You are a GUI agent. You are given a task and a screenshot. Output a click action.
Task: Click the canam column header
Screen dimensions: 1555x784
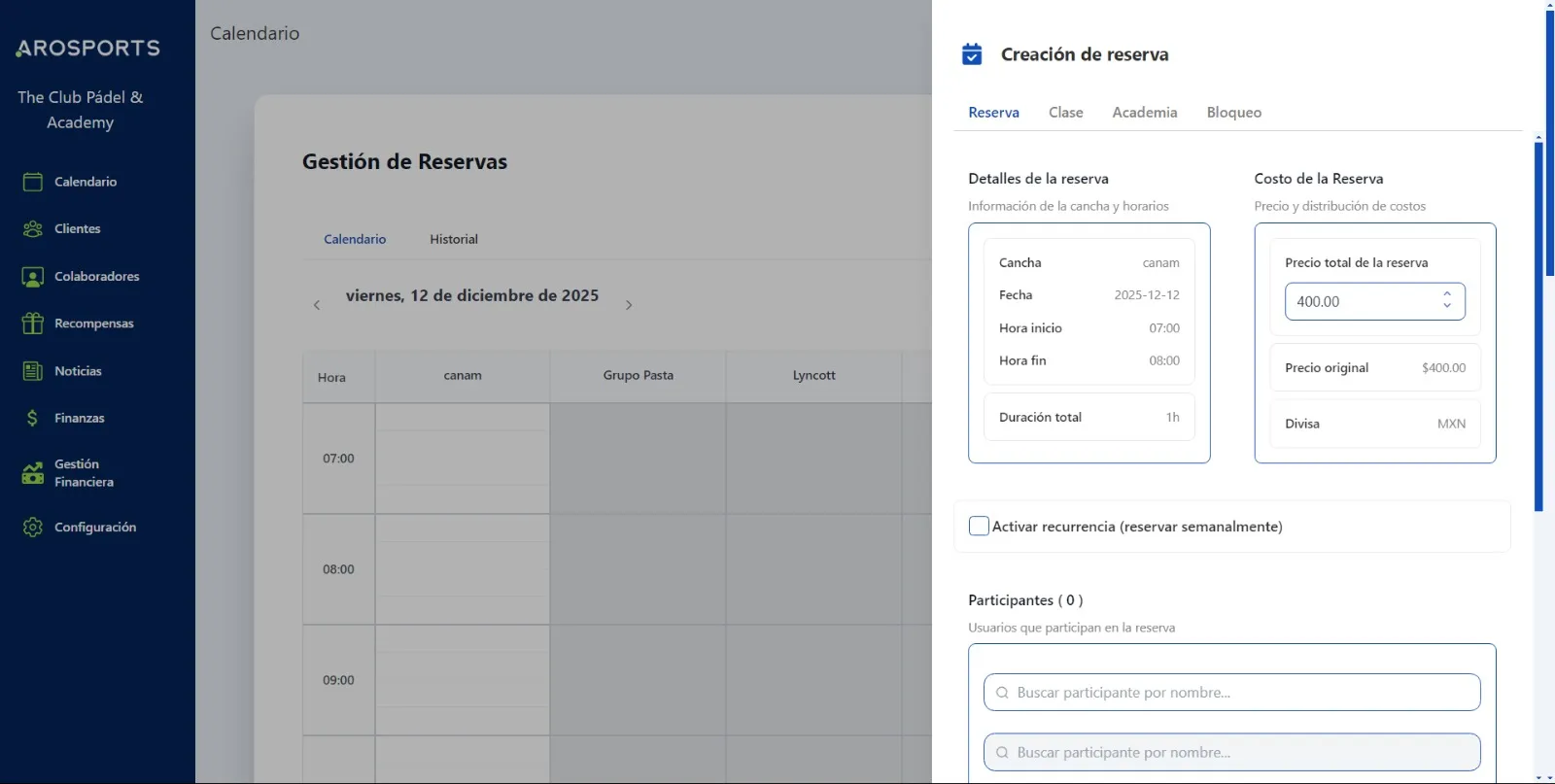tap(463, 376)
